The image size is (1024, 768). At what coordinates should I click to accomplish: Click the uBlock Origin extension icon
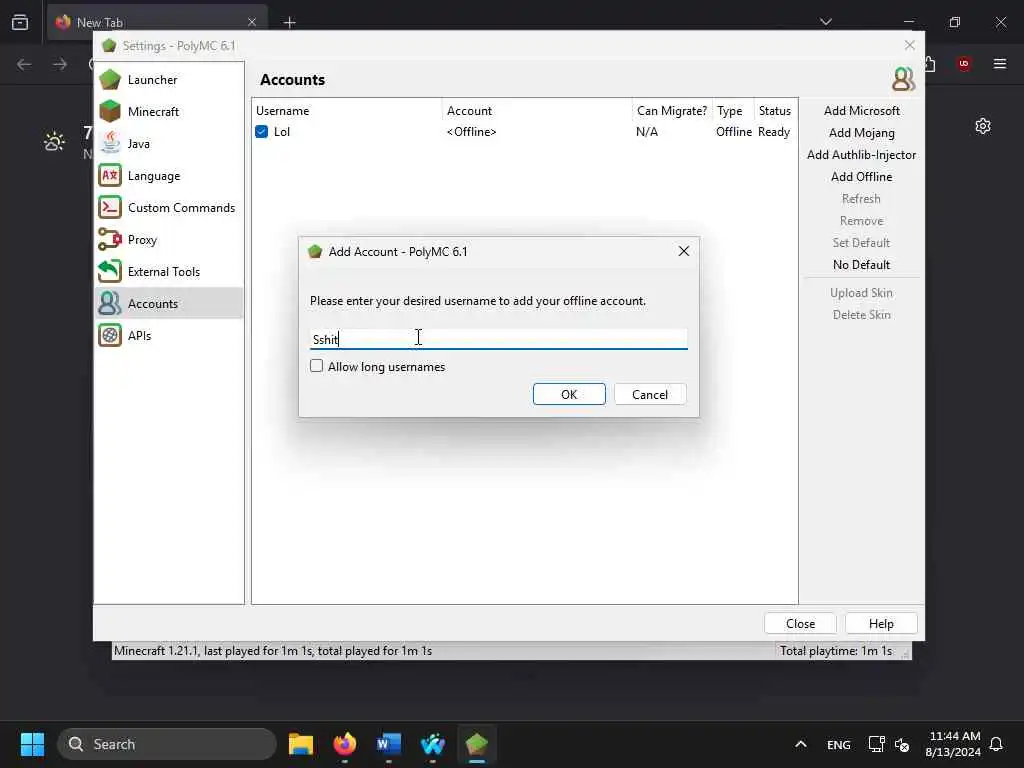[x=963, y=63]
